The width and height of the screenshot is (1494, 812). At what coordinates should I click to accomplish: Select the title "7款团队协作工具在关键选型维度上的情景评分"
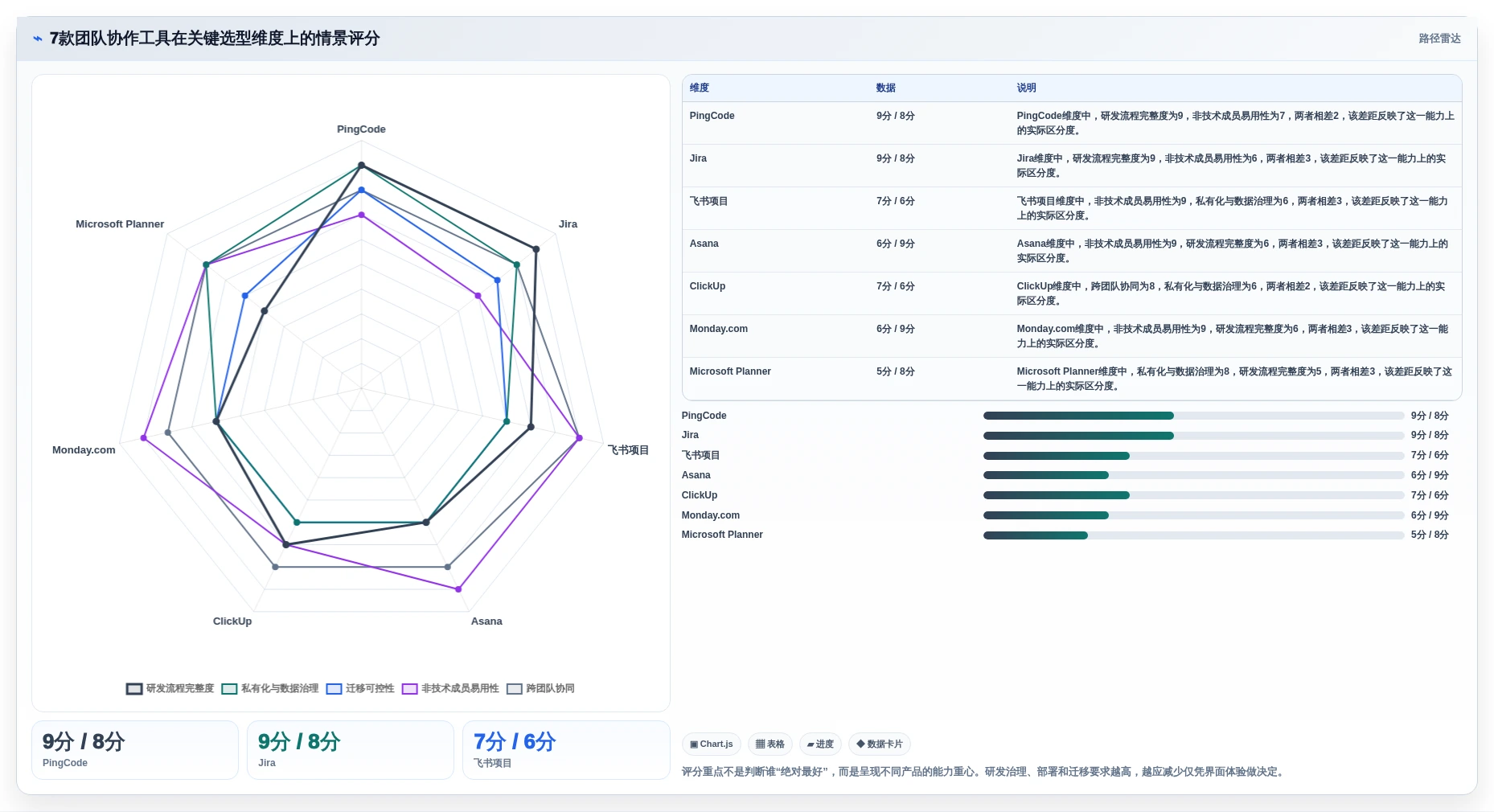click(215, 39)
